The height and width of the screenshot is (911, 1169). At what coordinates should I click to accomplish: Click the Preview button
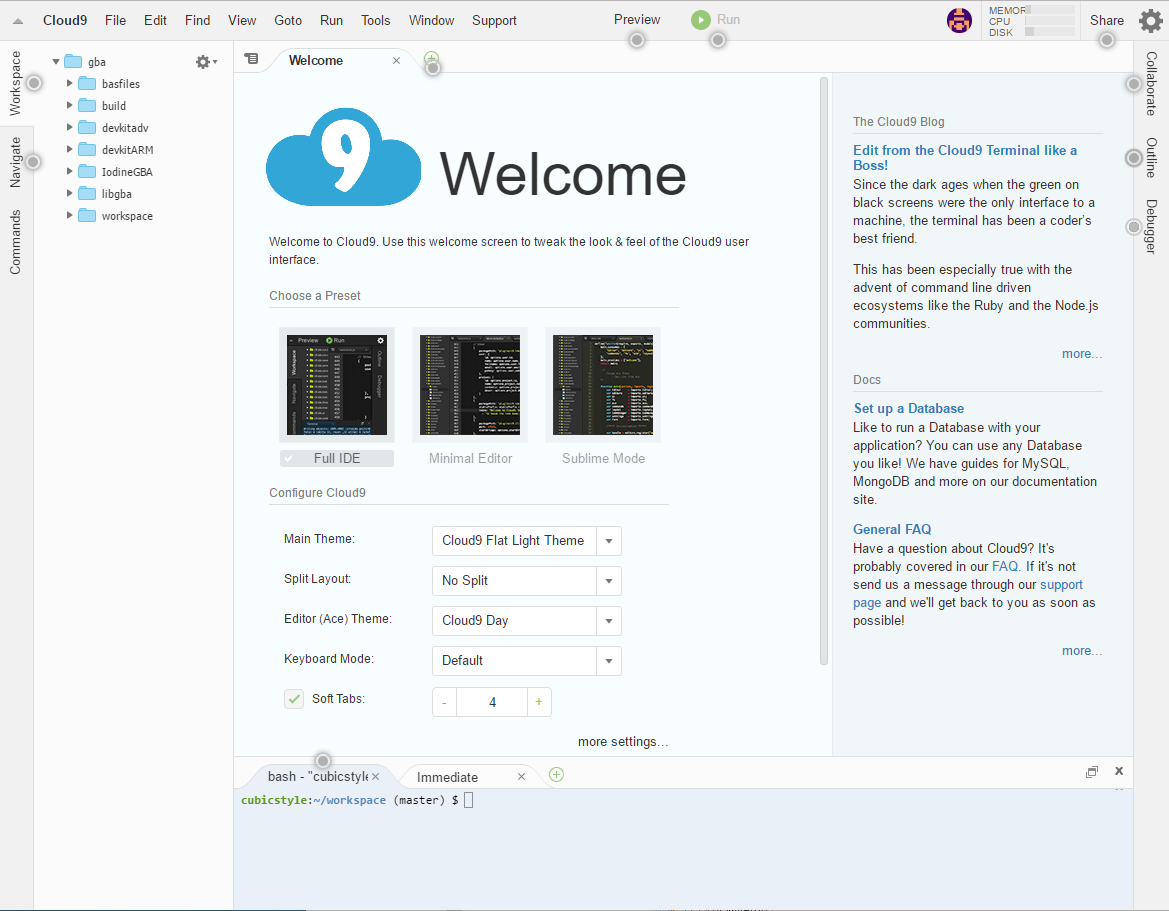(637, 19)
